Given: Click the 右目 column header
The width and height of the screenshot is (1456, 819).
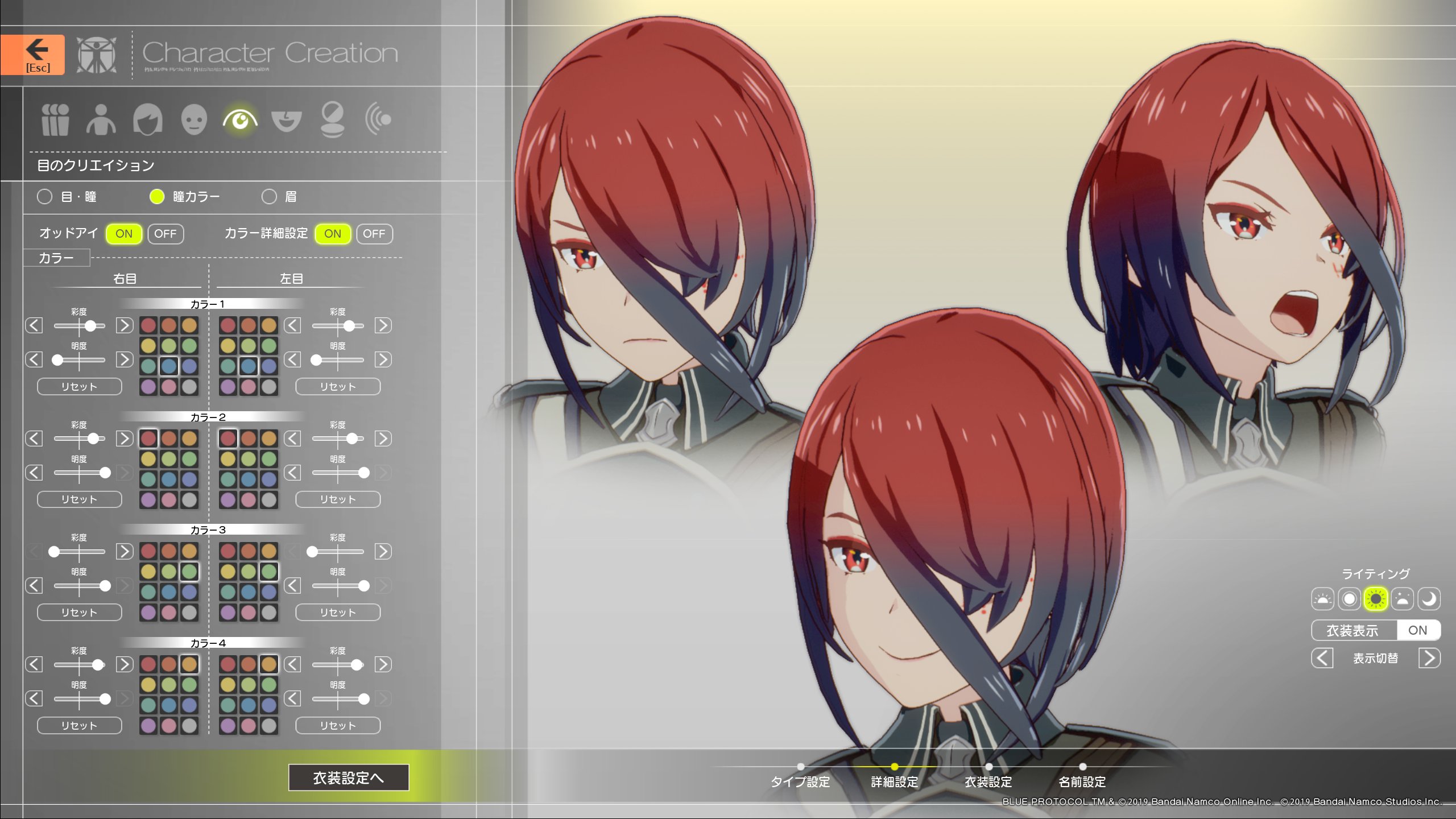Looking at the screenshot, I should pos(125,279).
